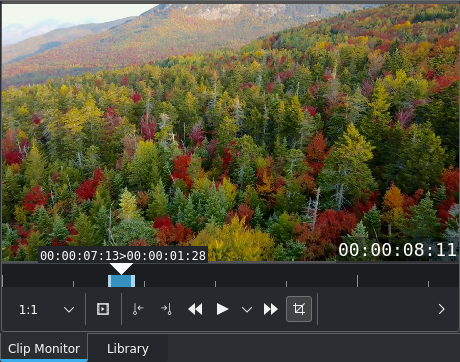Toggle the crop/edit mode button
The width and height of the screenshot is (460, 362).
click(x=299, y=309)
